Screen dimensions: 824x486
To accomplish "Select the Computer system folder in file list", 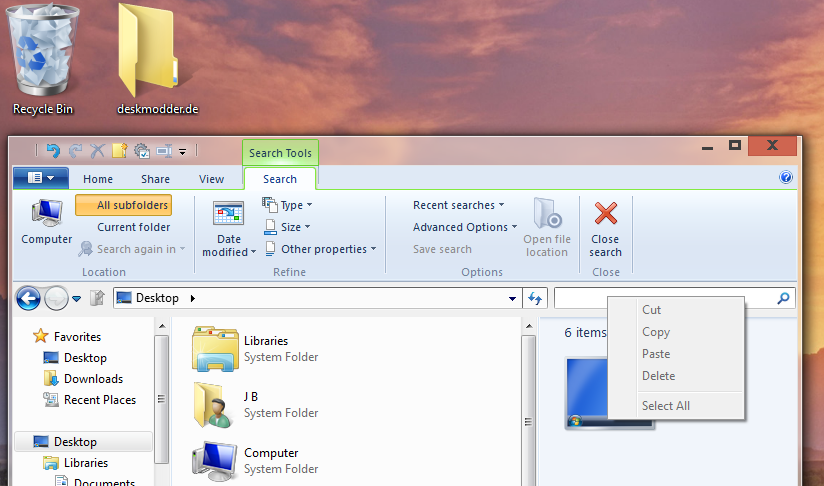I will (255, 460).
